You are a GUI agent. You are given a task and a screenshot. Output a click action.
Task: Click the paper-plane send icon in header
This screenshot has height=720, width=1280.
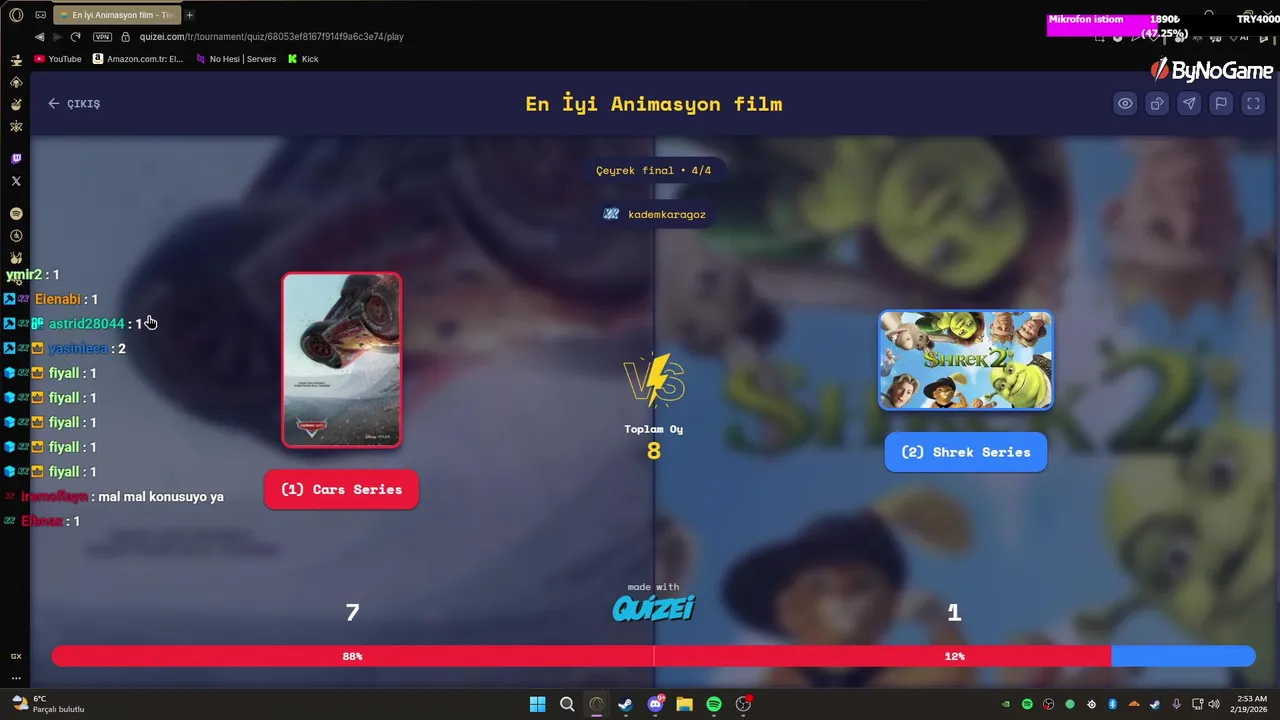coord(1189,103)
